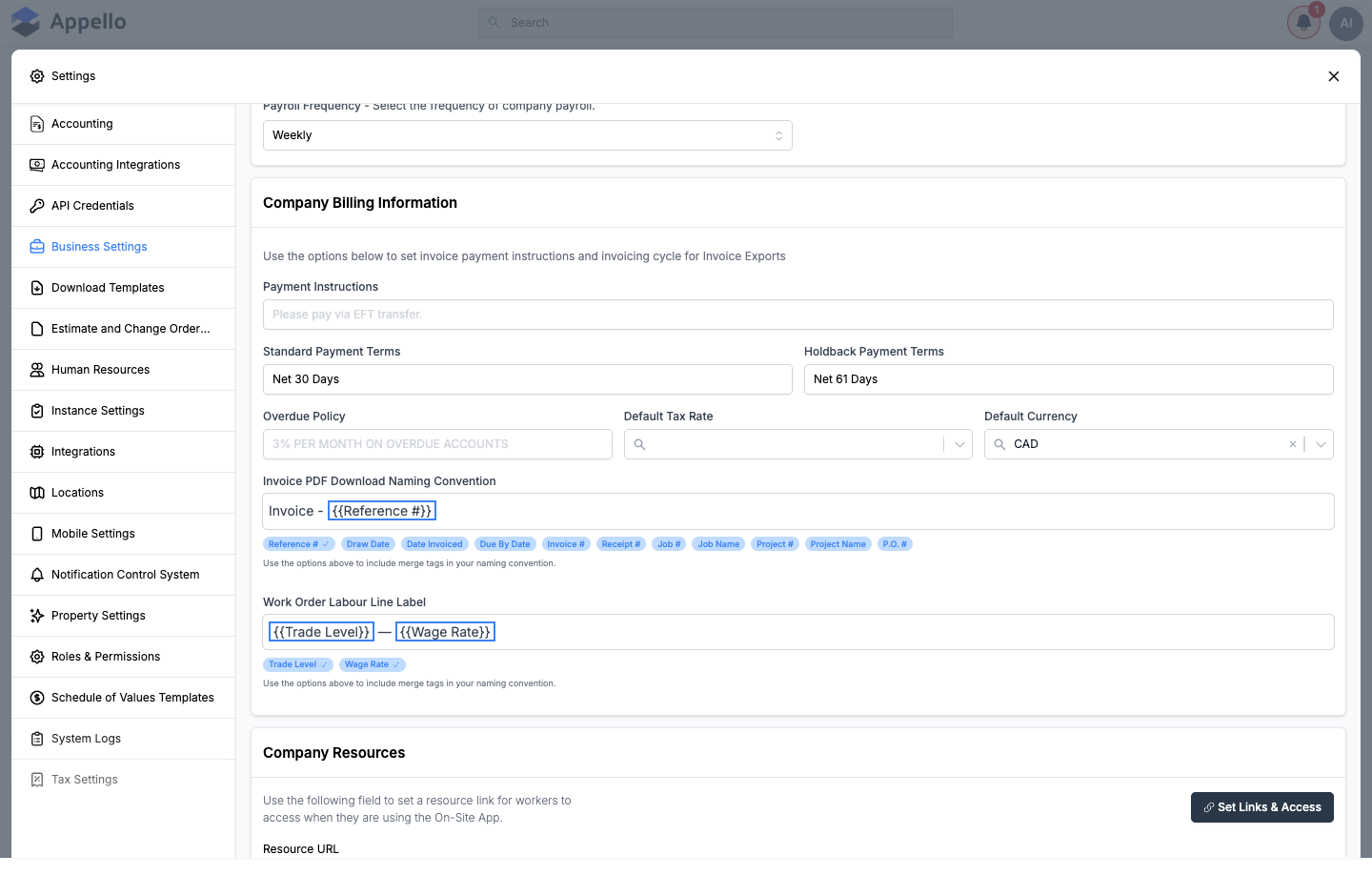Screen dimensions: 1372x875
Task: Click the Property Settings sparkle icon
Action: [37, 616]
